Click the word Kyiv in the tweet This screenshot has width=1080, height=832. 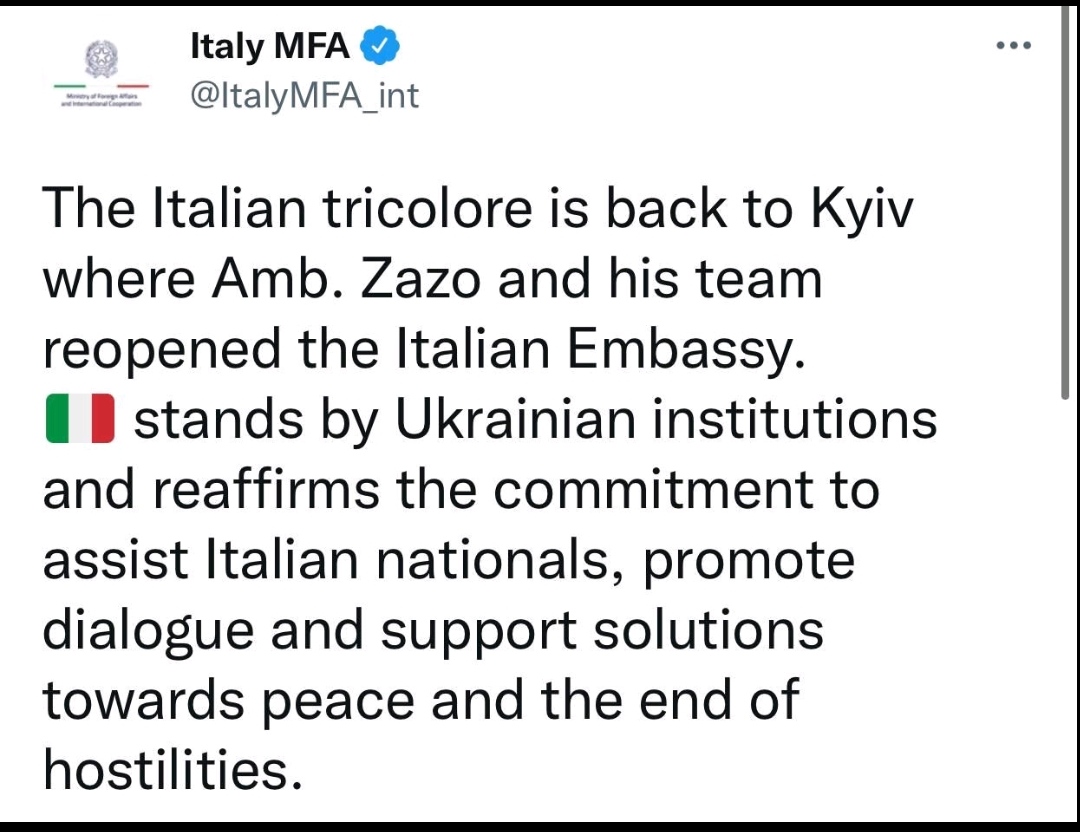[x=862, y=208]
